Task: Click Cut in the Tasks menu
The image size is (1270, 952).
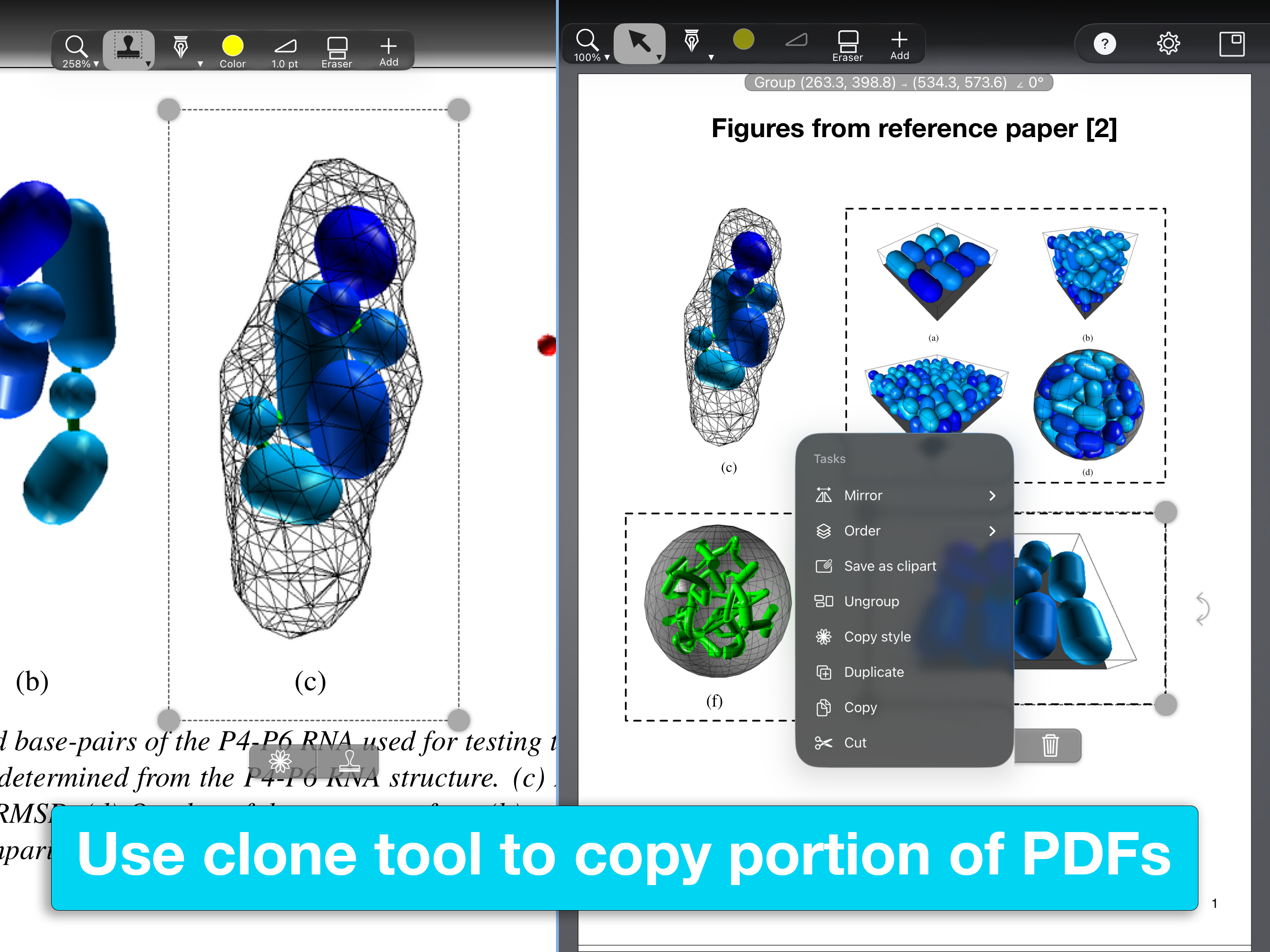Action: 854,742
